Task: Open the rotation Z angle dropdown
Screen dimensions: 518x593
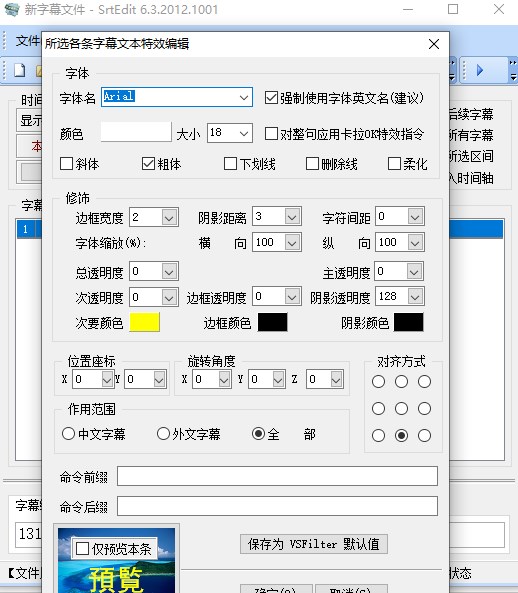Action: point(336,379)
